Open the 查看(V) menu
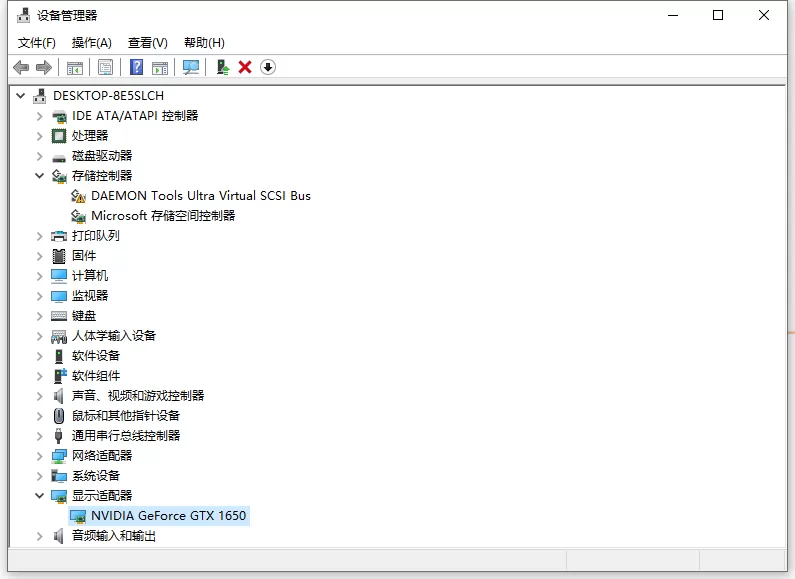 tap(148, 43)
